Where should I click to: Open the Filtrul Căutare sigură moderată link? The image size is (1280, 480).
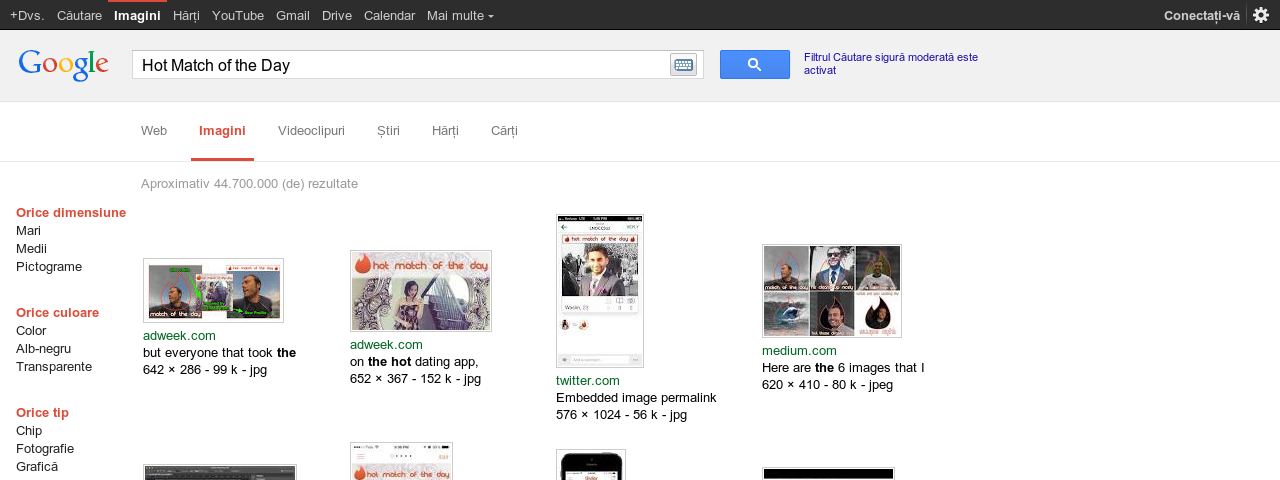(891, 63)
